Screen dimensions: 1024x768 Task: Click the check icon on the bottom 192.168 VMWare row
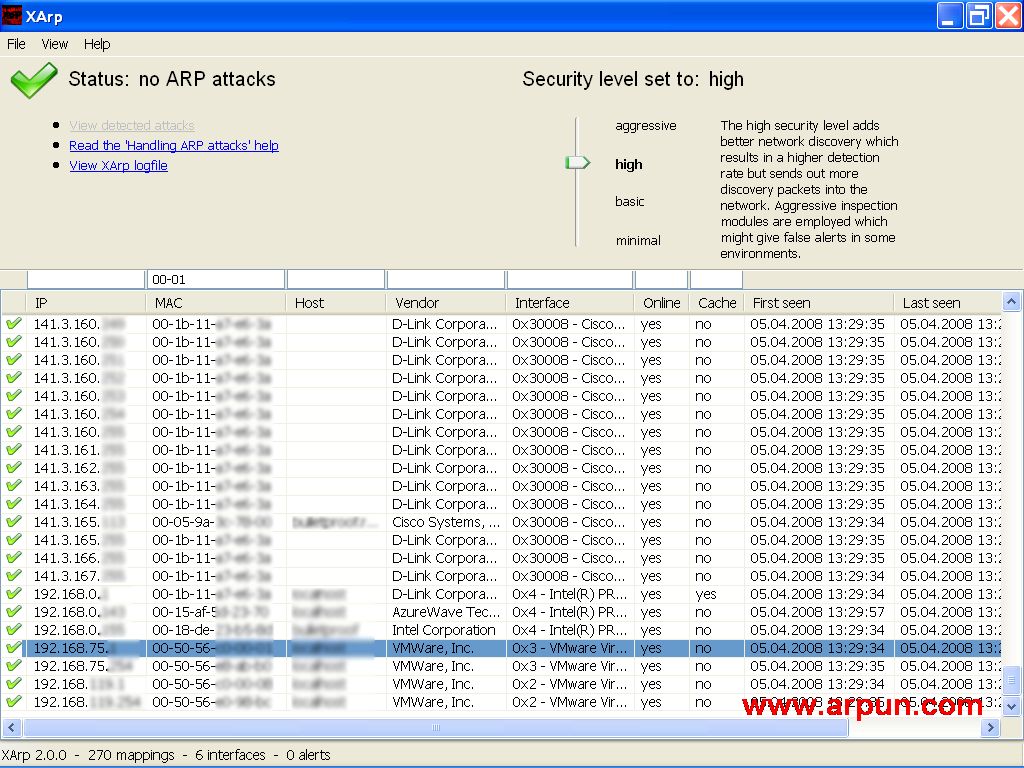pyautogui.click(x=13, y=702)
